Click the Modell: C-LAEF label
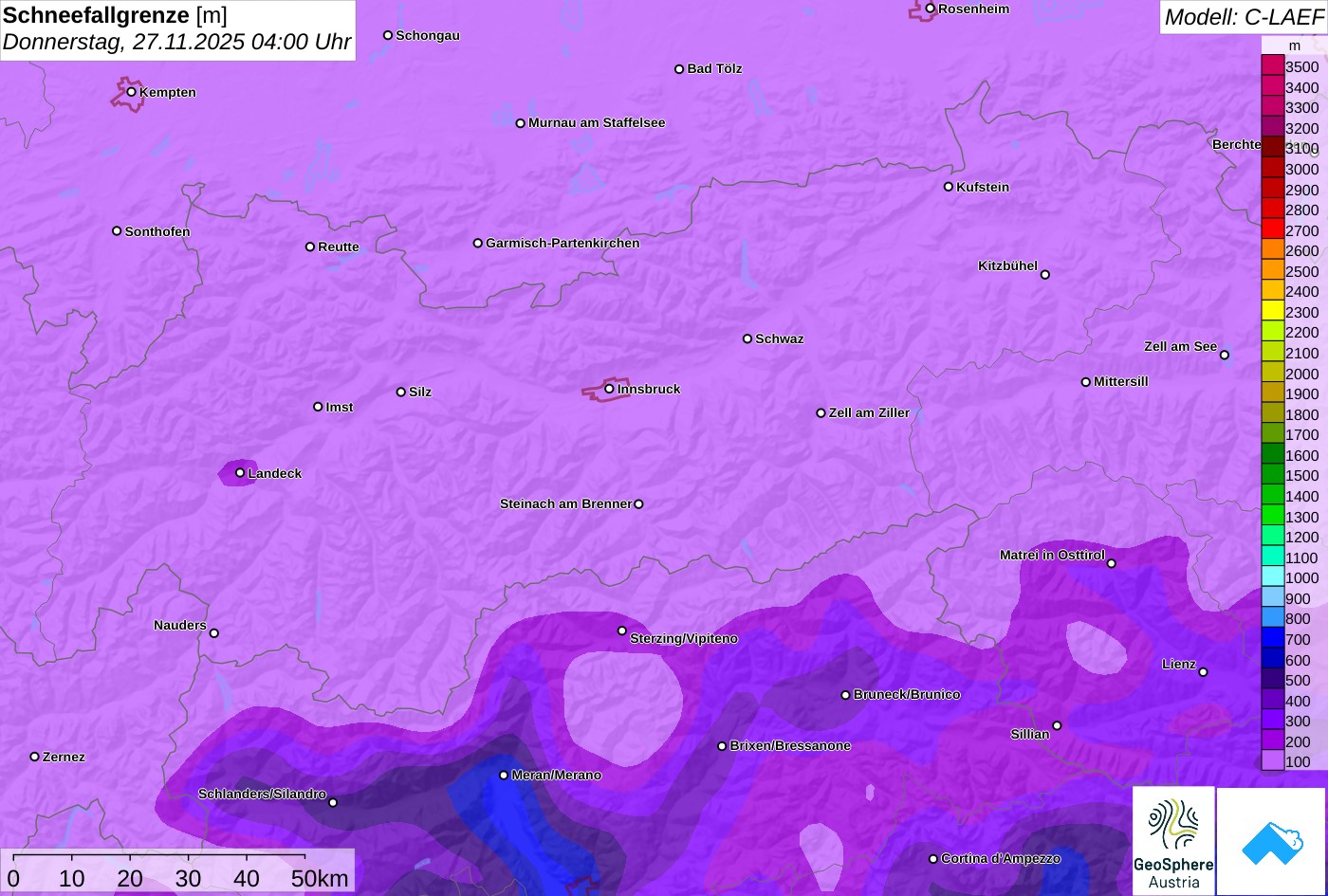Screen dimensions: 1328x896 coord(1243,17)
